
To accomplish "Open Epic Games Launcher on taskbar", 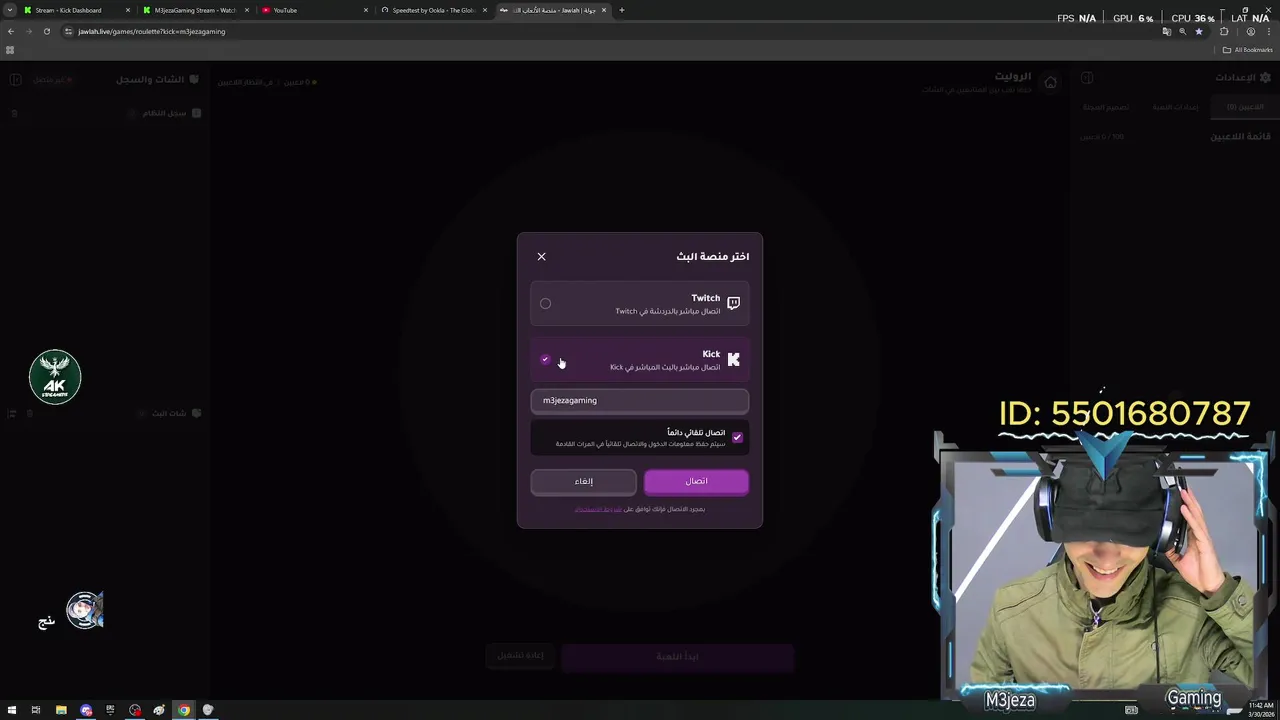I will (110, 710).
